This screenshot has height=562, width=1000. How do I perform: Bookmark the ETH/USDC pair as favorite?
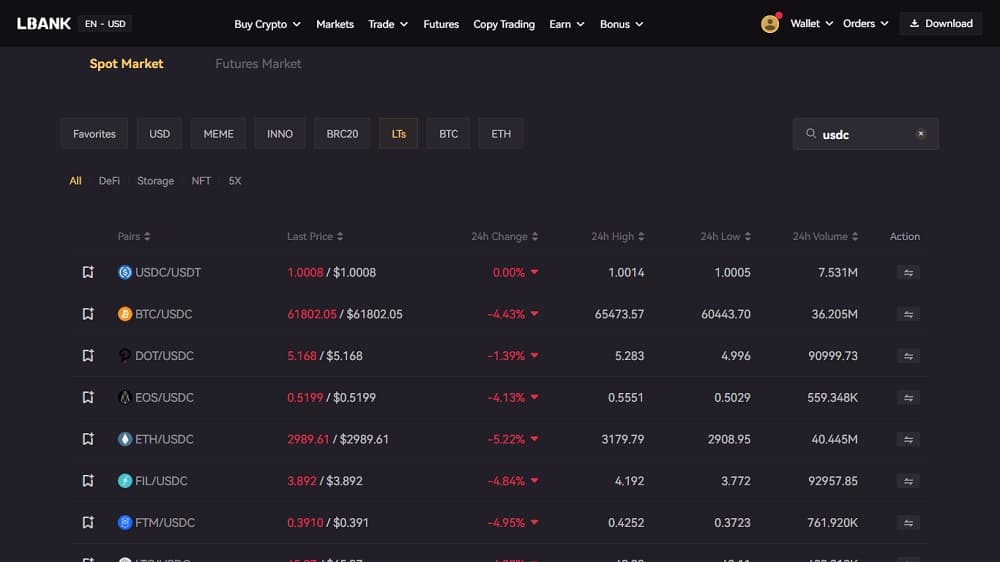[x=88, y=439]
